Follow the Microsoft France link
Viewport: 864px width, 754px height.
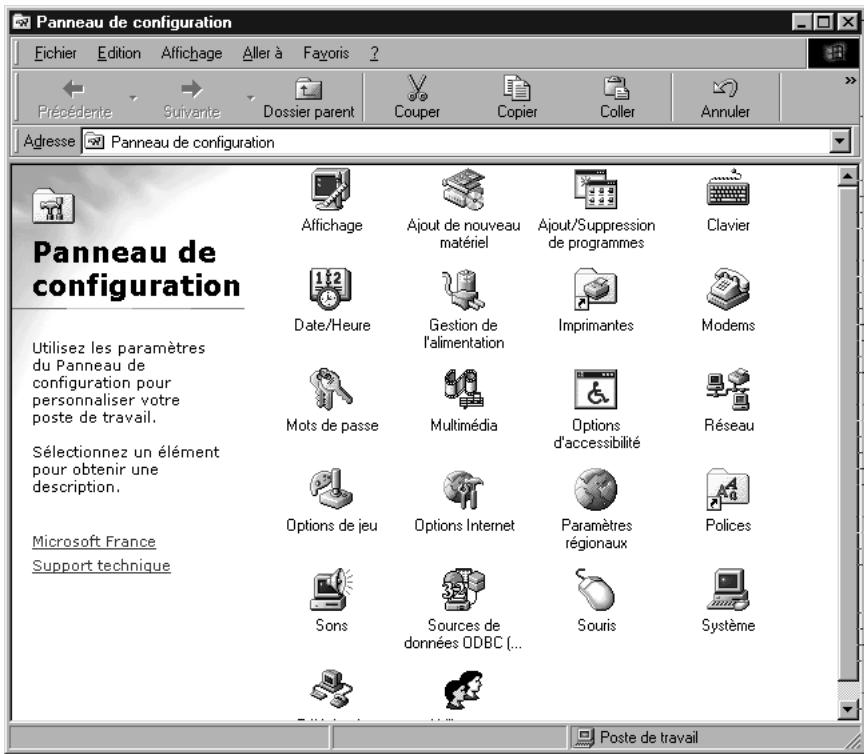[x=94, y=541]
